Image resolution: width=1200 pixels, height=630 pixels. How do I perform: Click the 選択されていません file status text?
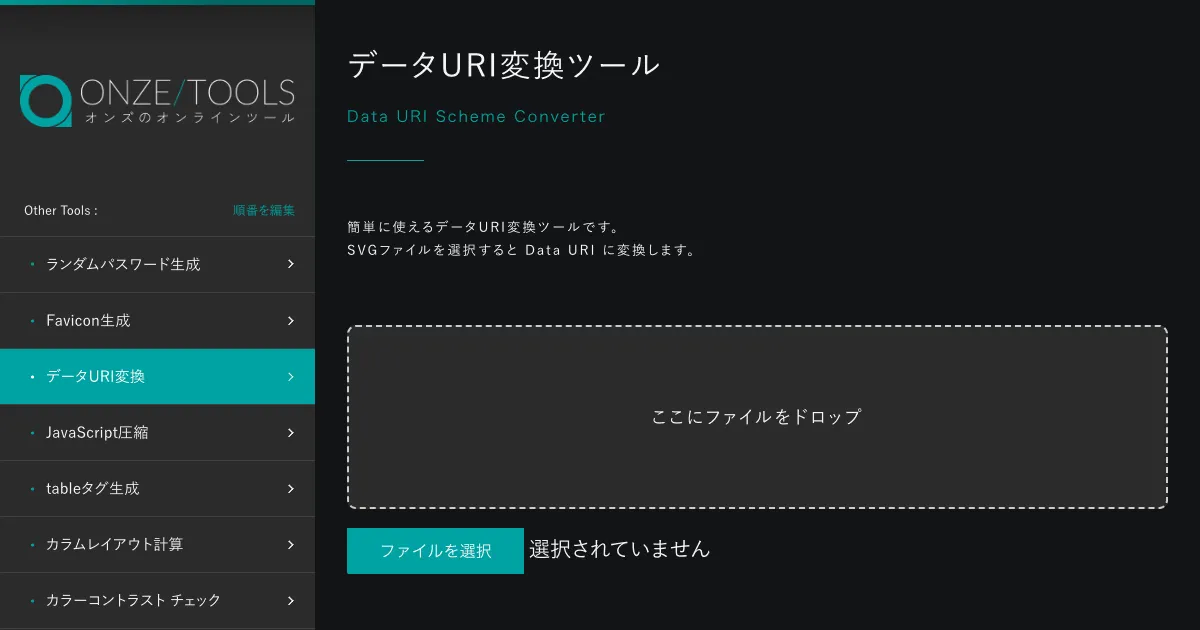619,549
